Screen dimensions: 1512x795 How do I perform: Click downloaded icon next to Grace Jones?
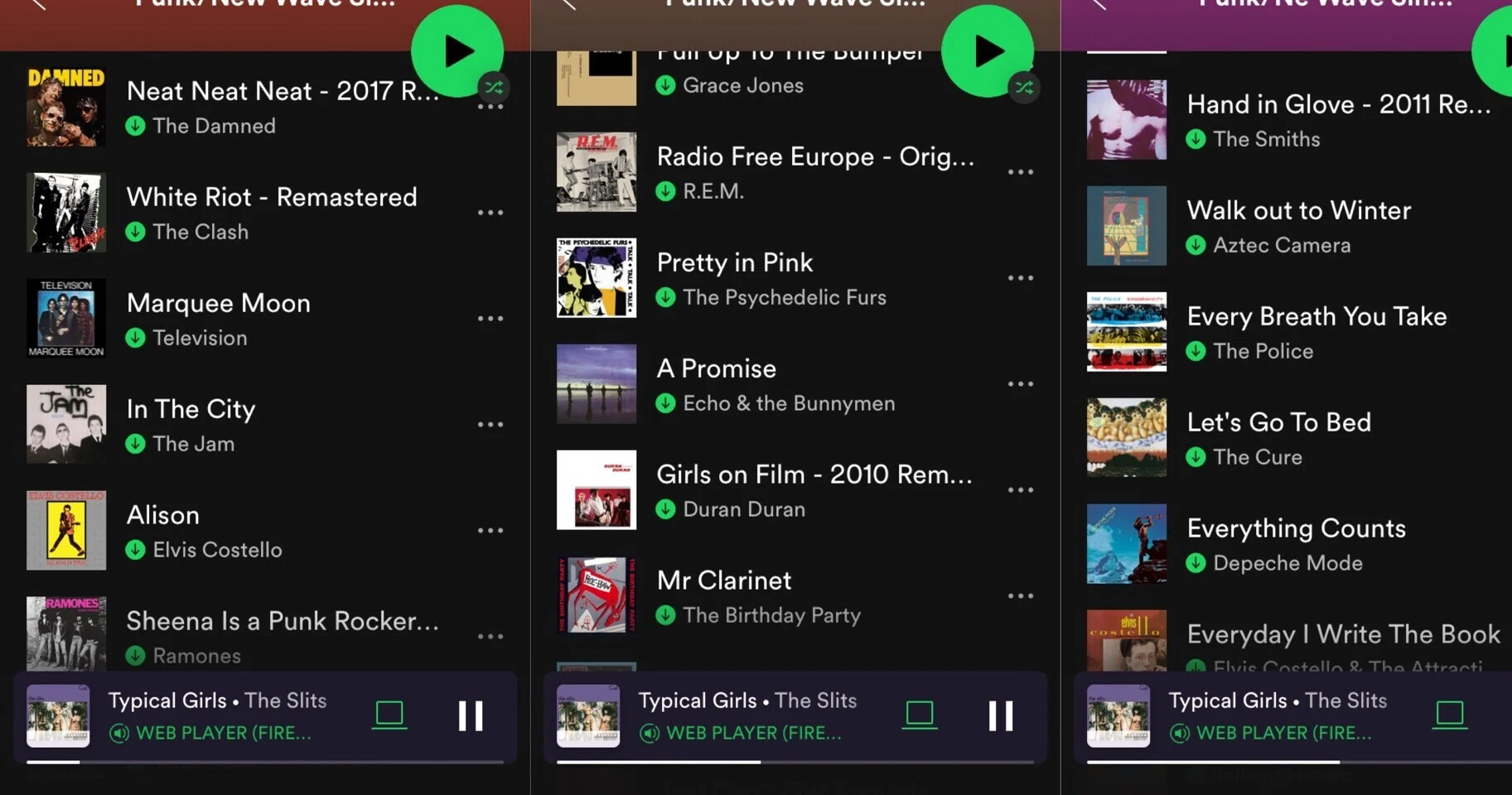[666, 85]
